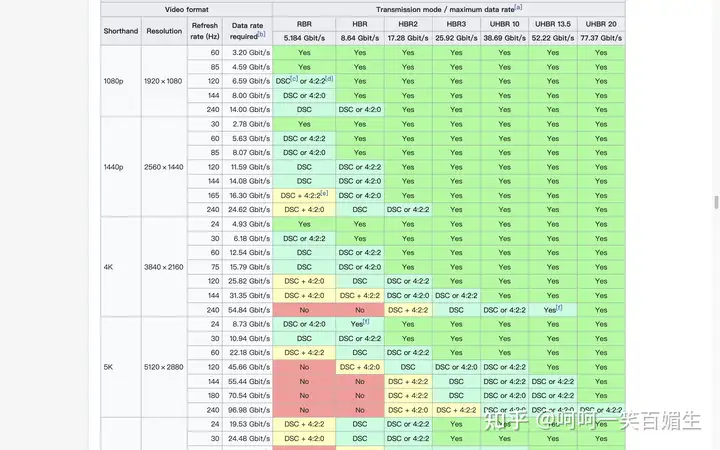Click footnote [d] after 4:2:2 in 1080p row
The width and height of the screenshot is (720, 450).
330,79
